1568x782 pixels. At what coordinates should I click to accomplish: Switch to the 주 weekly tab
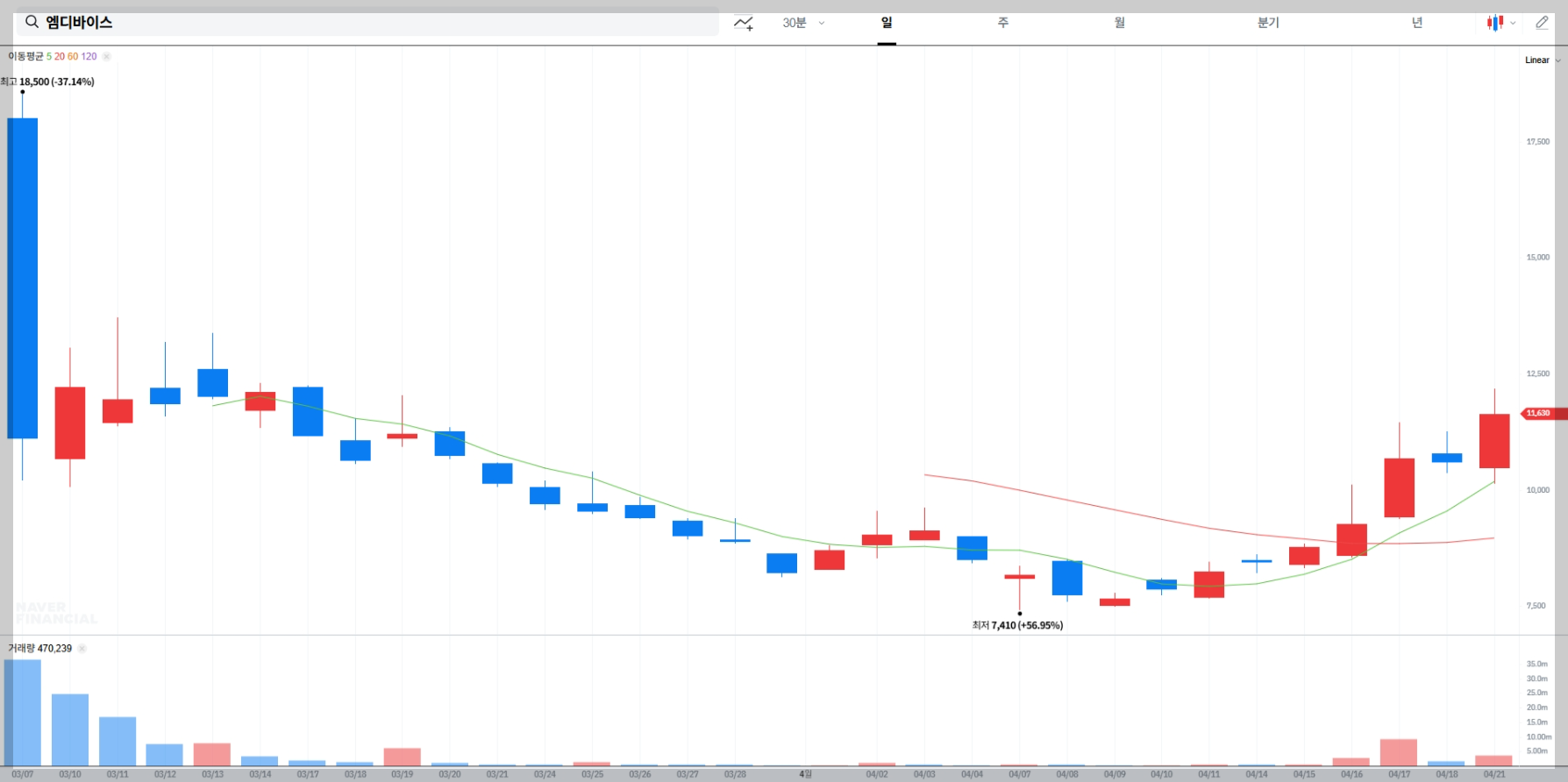click(x=1003, y=23)
